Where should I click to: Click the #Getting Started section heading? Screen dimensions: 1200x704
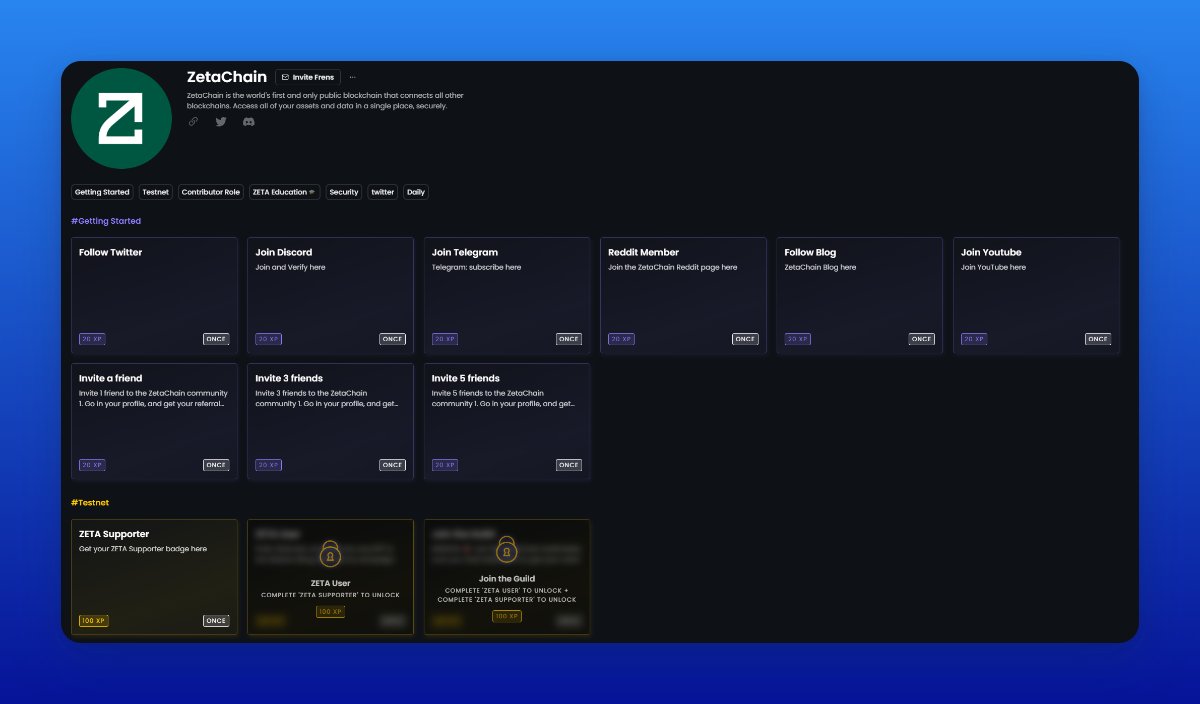click(x=106, y=221)
